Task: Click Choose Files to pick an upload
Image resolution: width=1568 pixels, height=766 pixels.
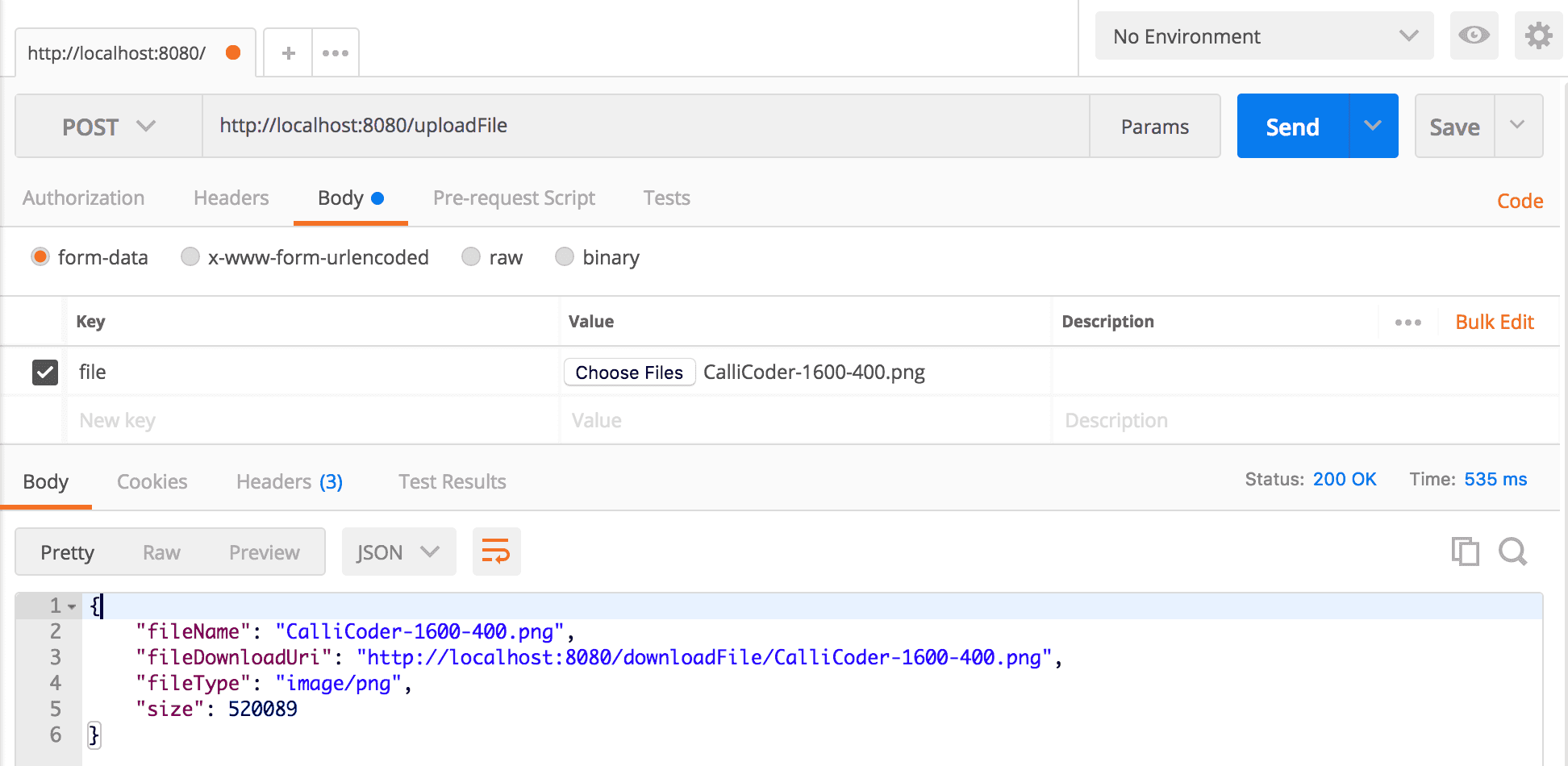Action: [628, 372]
